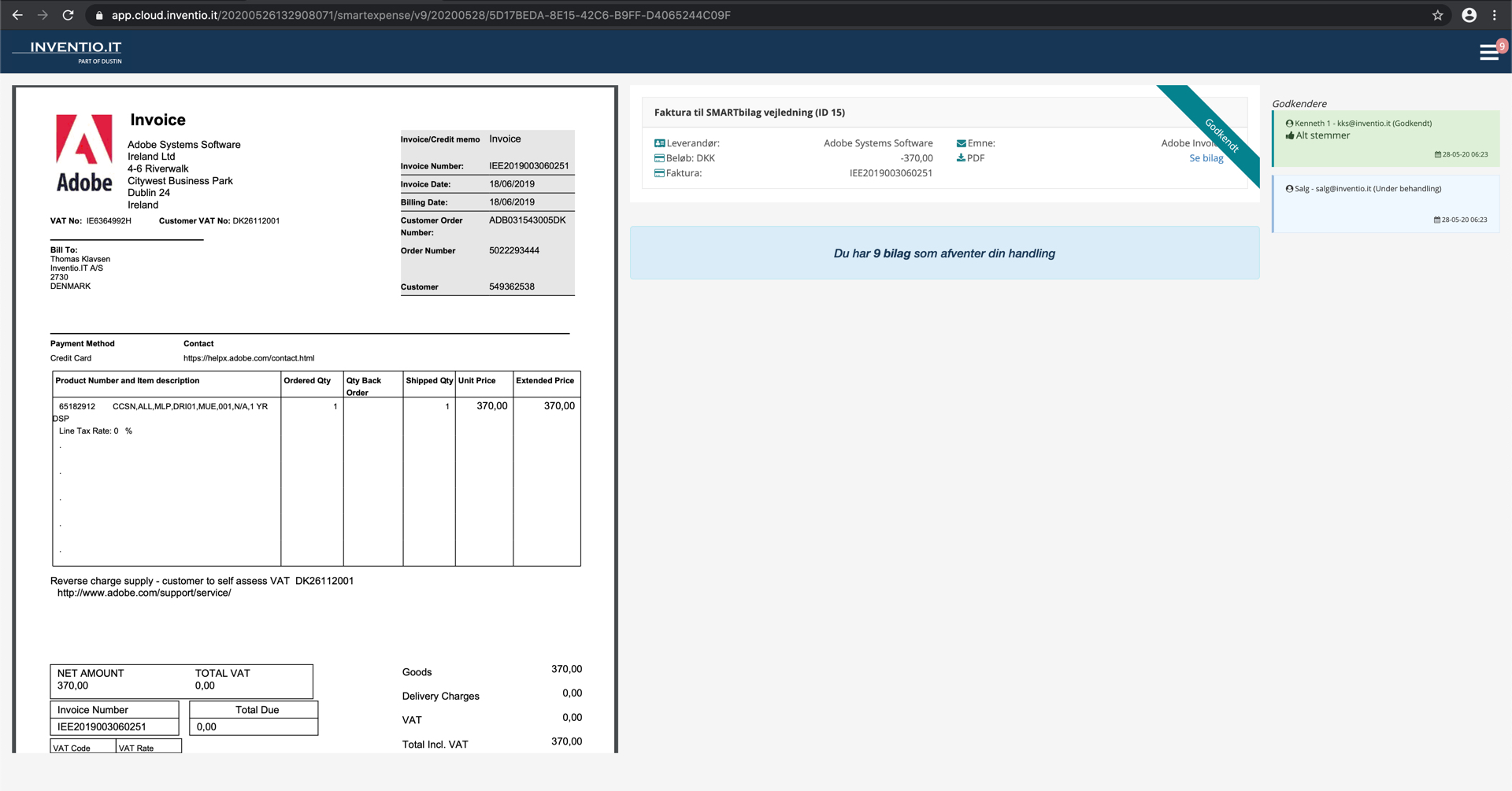1512x791 pixels.
Task: Click the helpx.adobe.com contact URL on invoice
Action: point(249,358)
